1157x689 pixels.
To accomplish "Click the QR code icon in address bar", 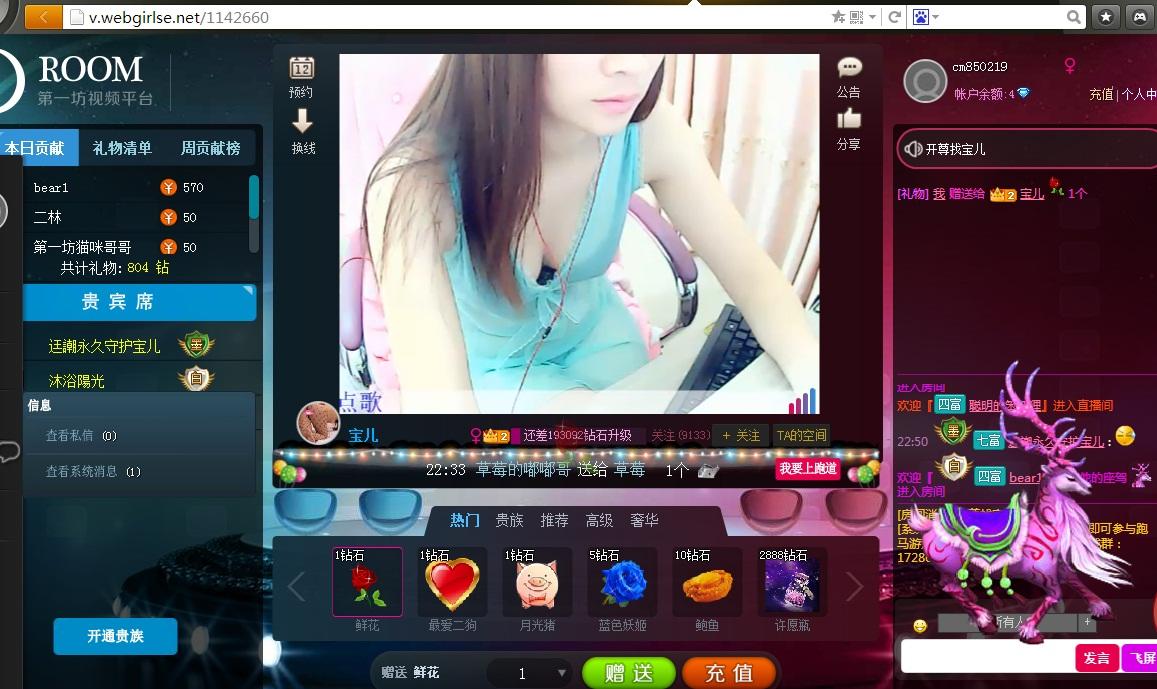I will (856, 17).
